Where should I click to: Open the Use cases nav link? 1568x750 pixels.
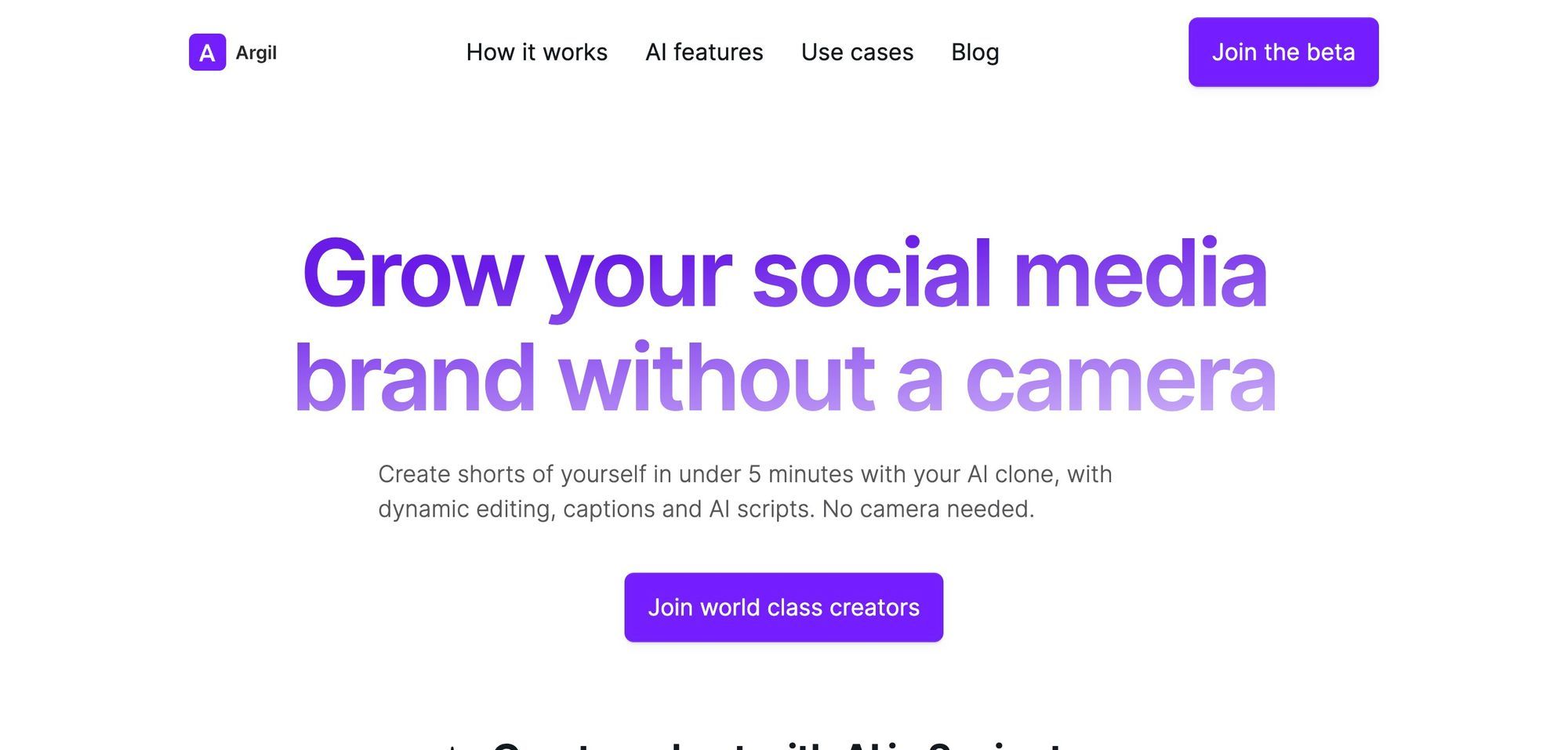click(857, 53)
